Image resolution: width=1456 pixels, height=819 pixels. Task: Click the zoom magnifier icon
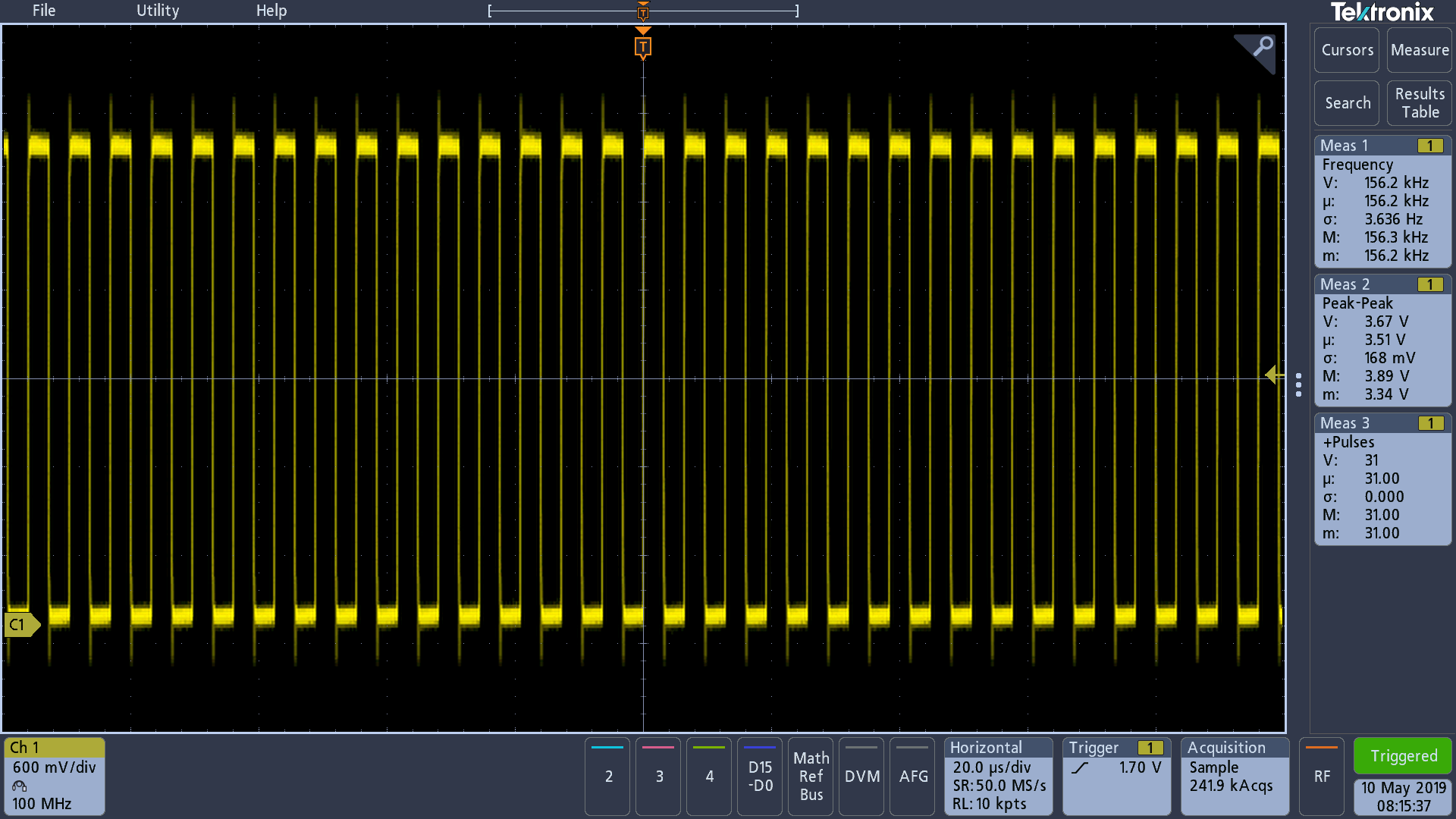1262,47
